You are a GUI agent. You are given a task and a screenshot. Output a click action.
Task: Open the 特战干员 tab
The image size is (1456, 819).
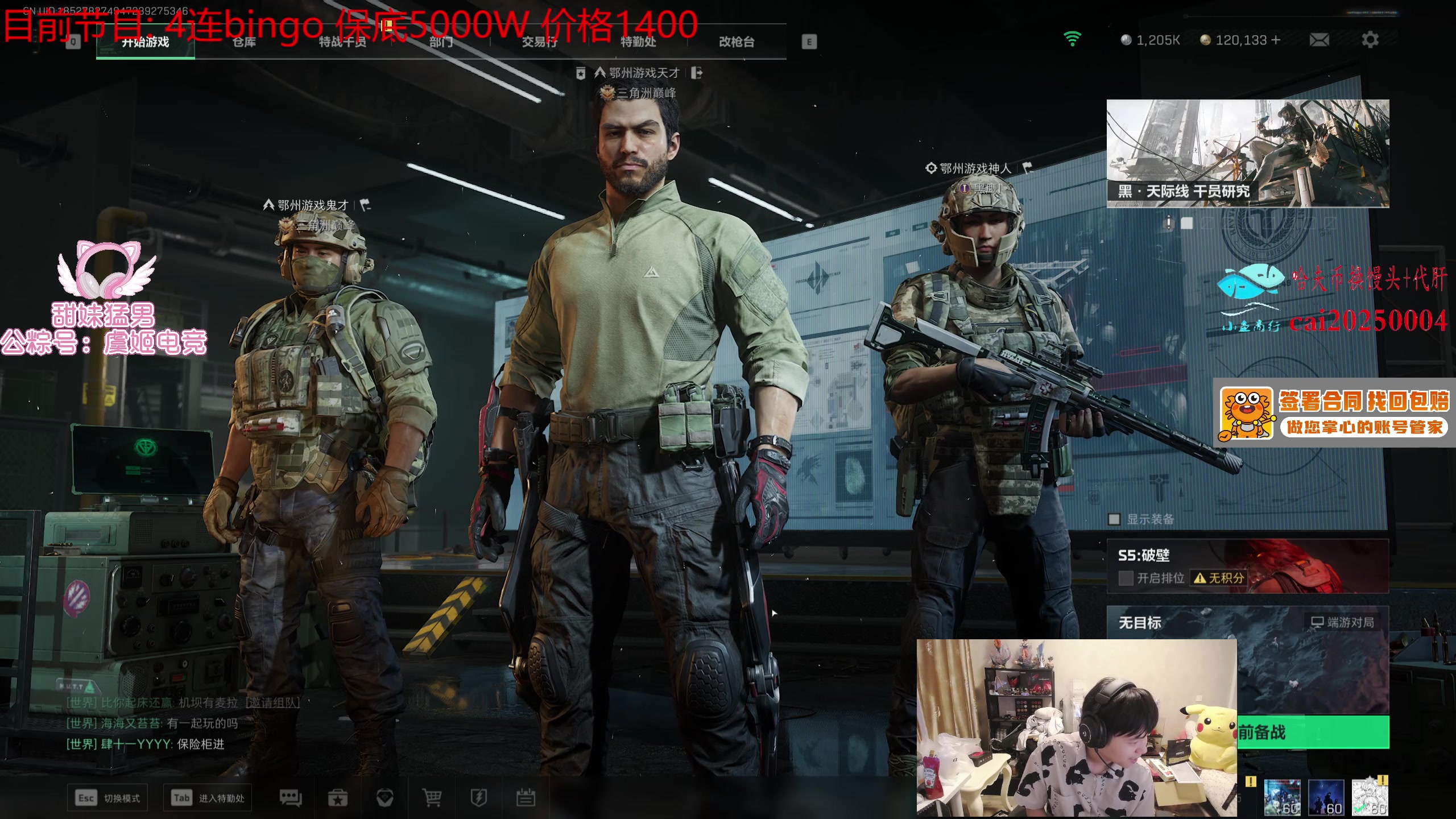click(342, 42)
